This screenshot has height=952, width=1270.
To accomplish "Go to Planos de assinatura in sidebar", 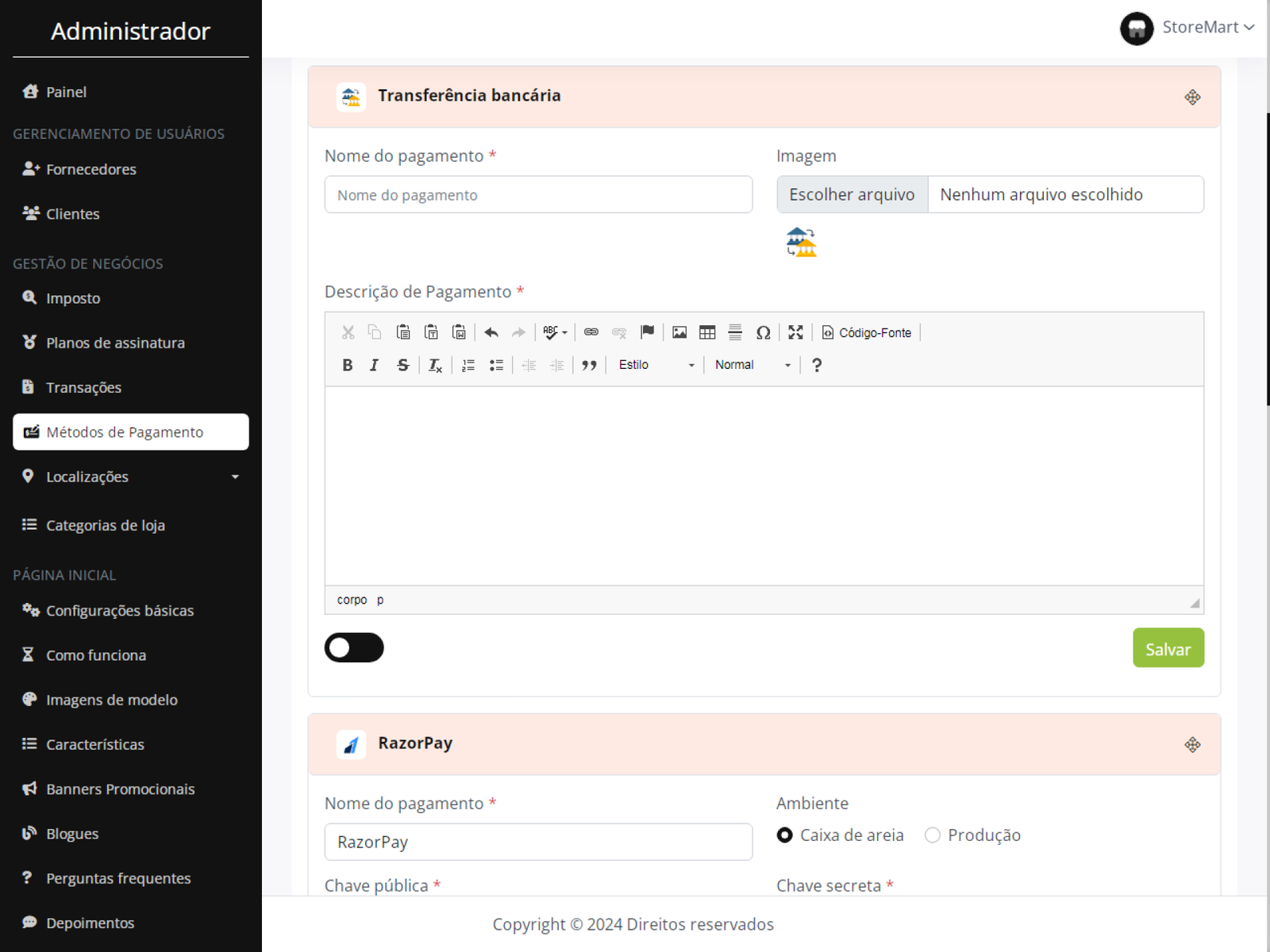I will (115, 343).
